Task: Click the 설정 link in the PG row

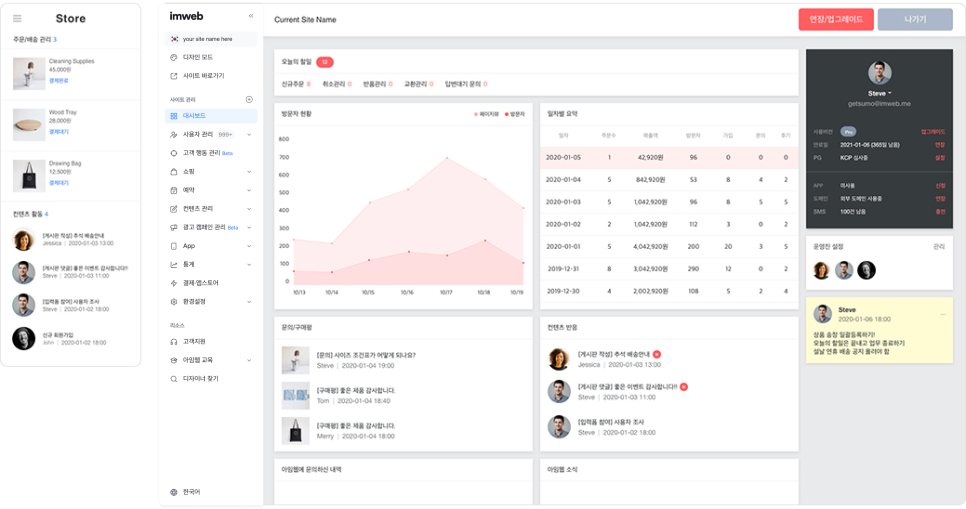Action: click(x=940, y=158)
